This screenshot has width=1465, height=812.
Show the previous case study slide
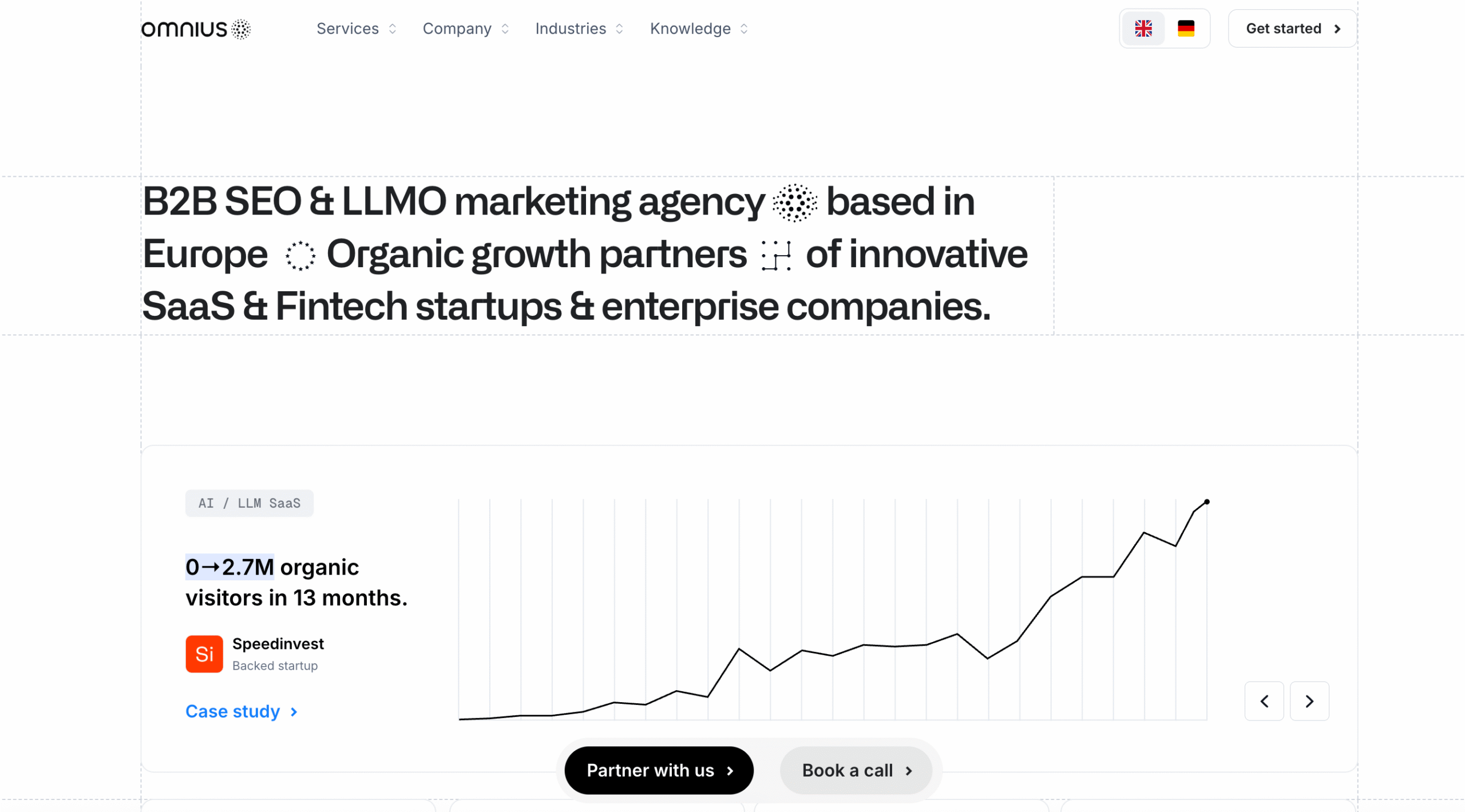tap(1264, 701)
